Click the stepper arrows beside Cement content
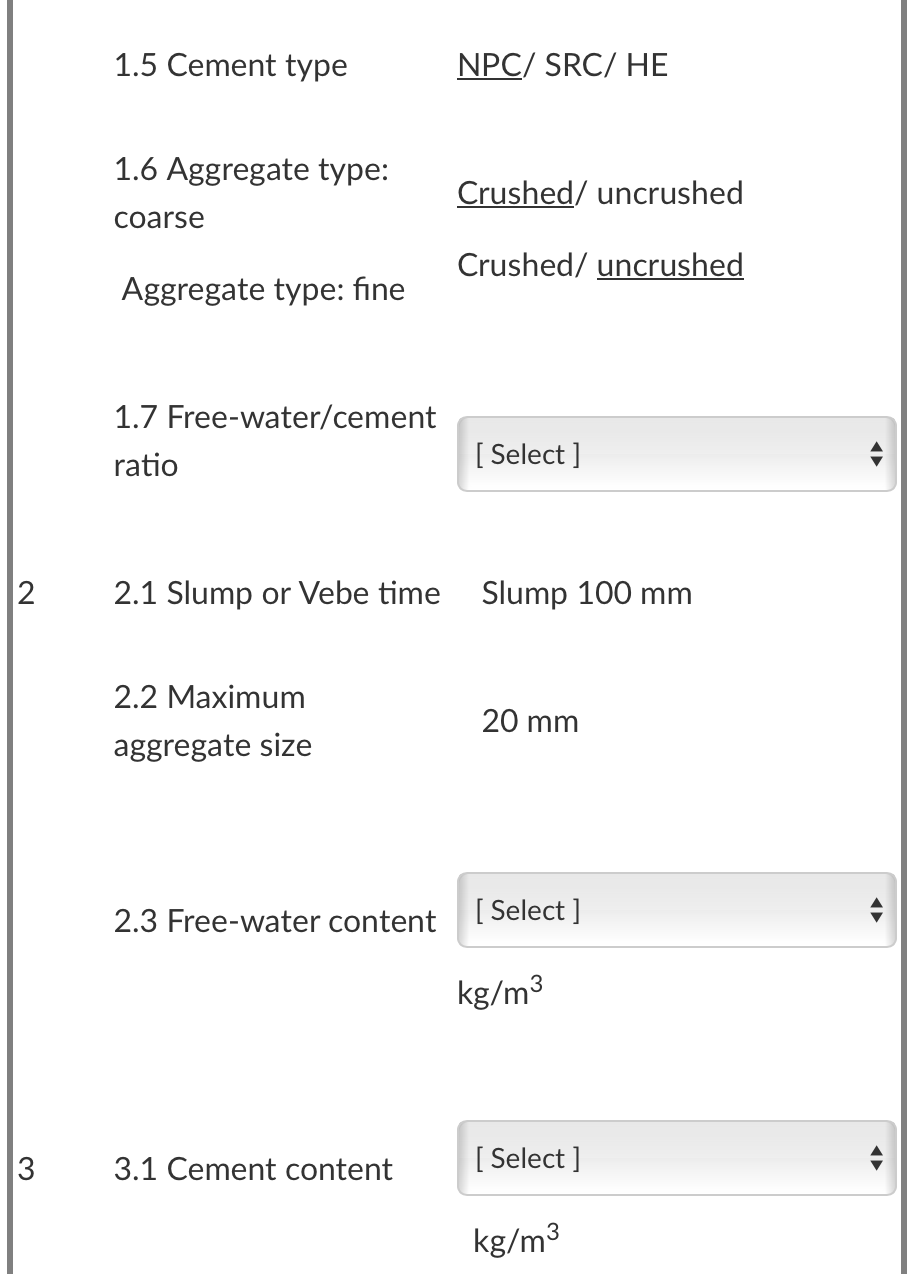 (x=876, y=1158)
